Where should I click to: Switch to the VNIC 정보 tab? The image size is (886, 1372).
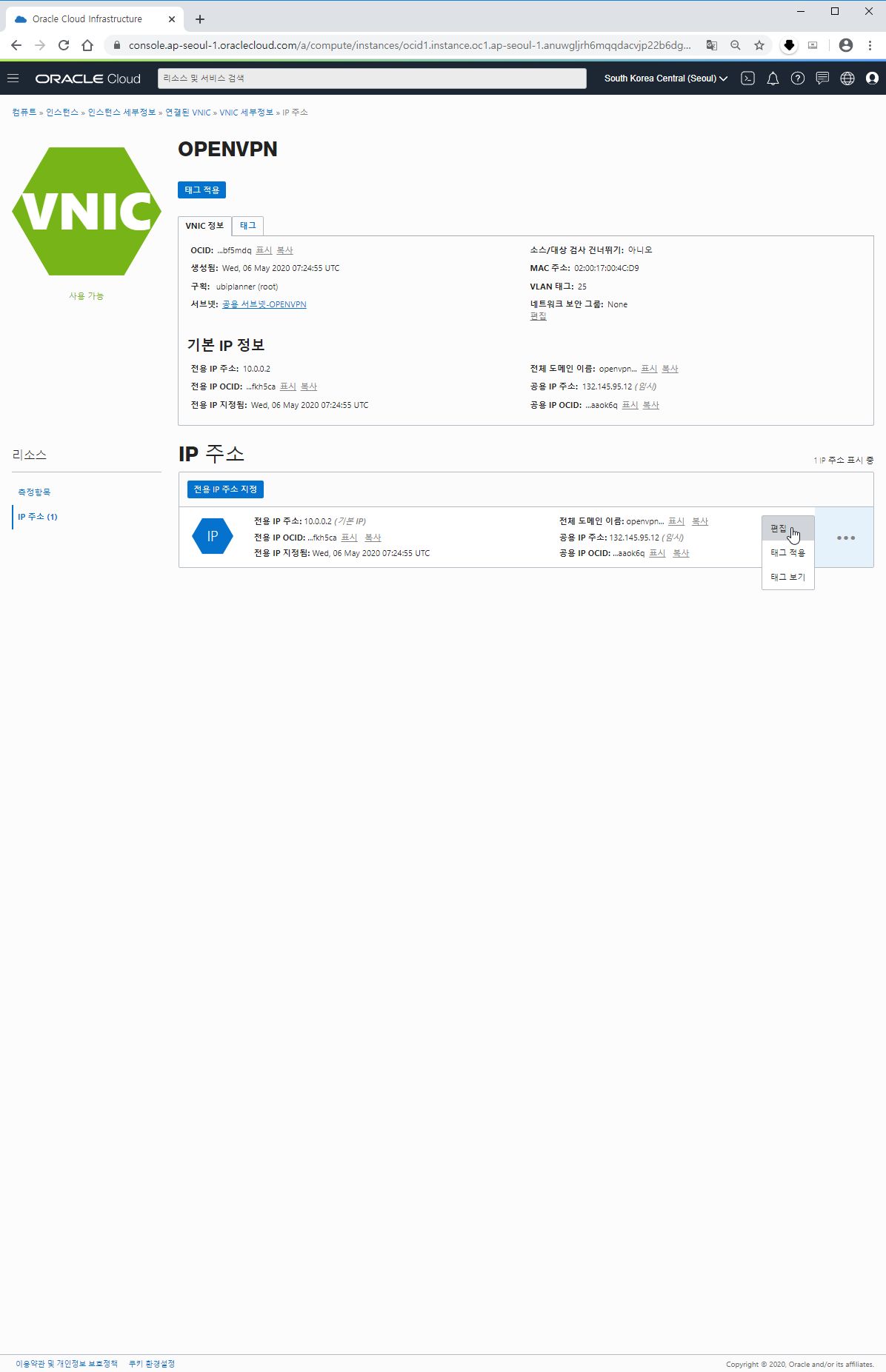pos(204,226)
